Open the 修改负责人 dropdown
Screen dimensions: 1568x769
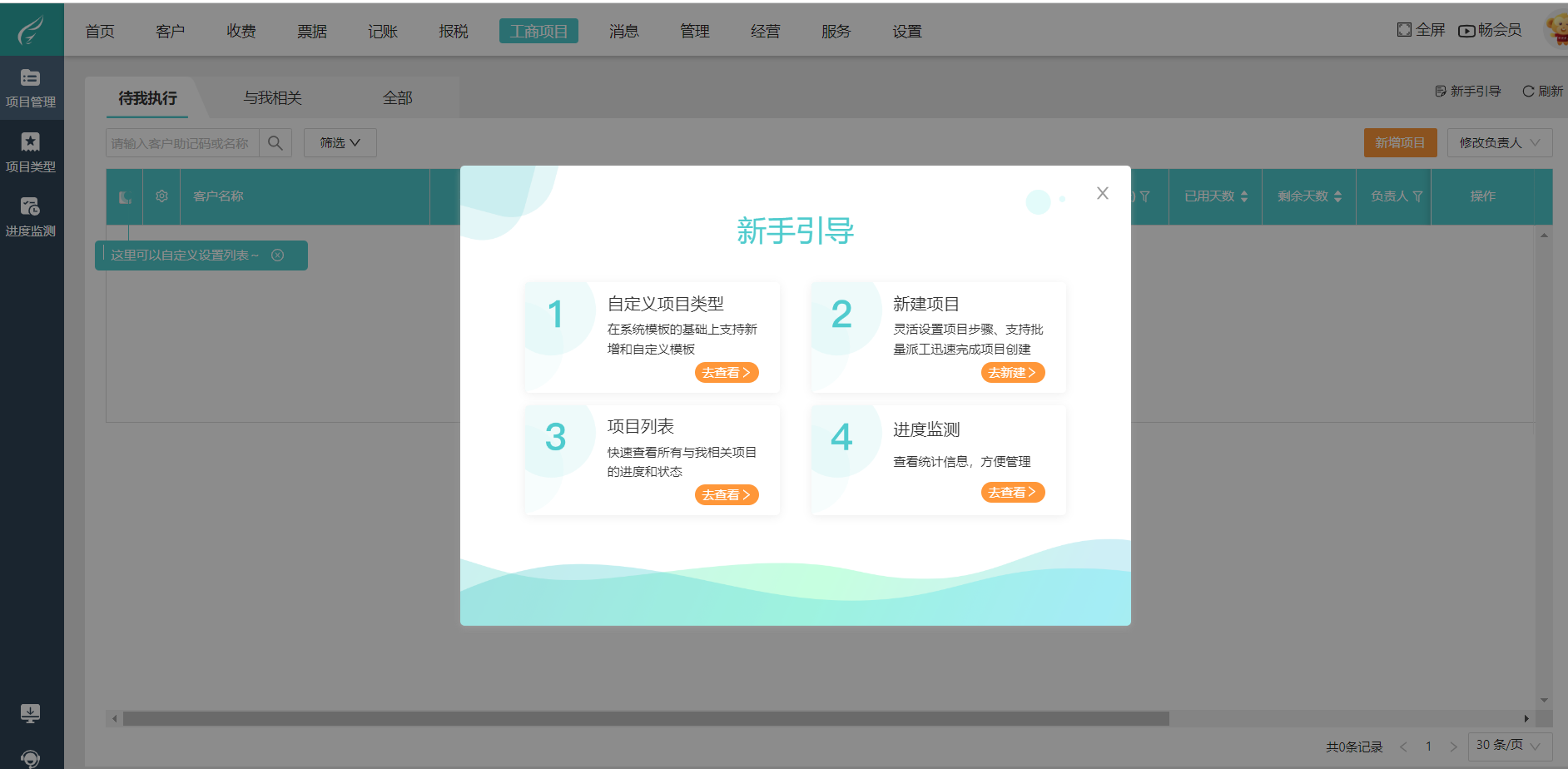[x=1499, y=142]
